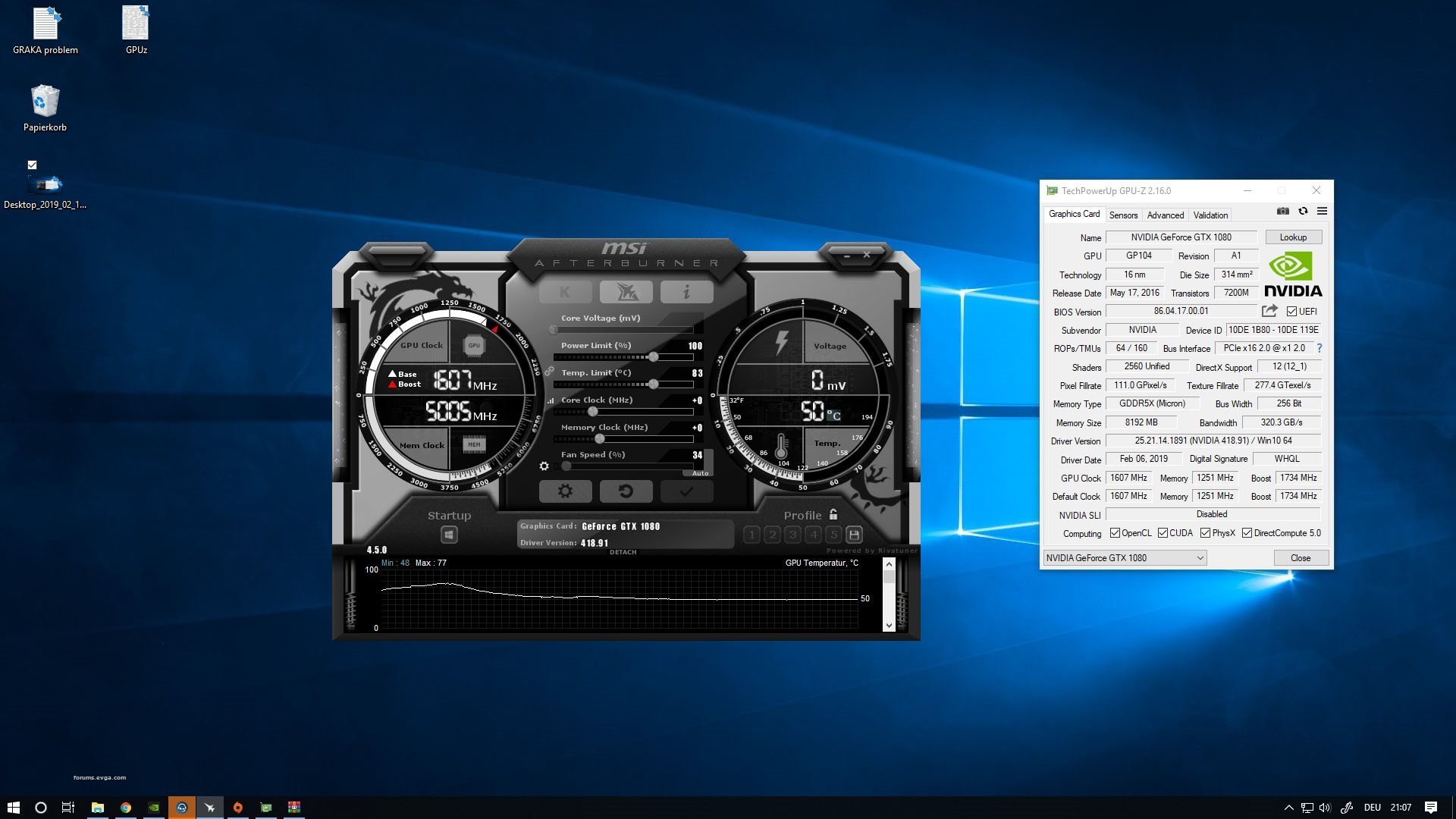Select profile slot 3
The image size is (1456, 819).
tap(792, 535)
